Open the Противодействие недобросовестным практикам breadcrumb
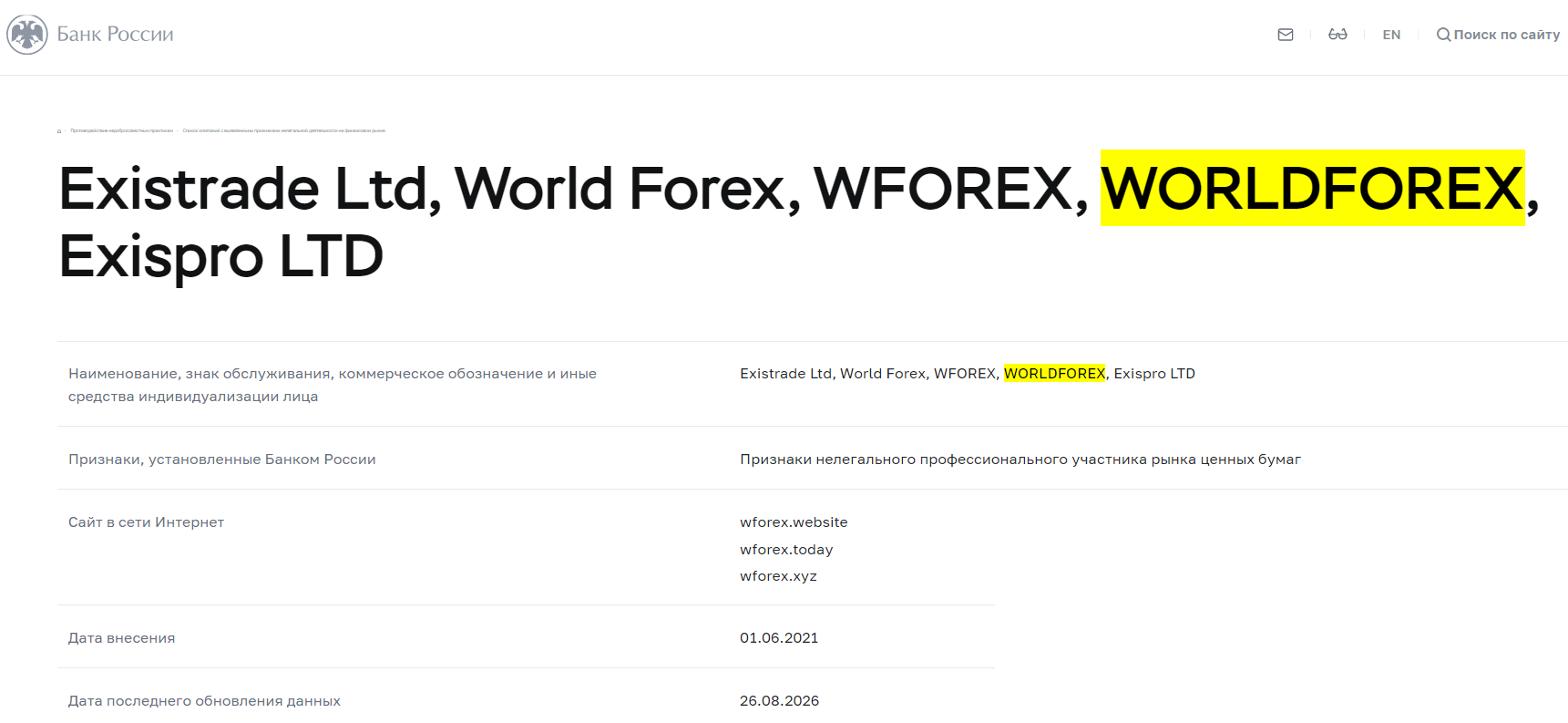Viewport: 1568px width, 723px height. (x=122, y=131)
